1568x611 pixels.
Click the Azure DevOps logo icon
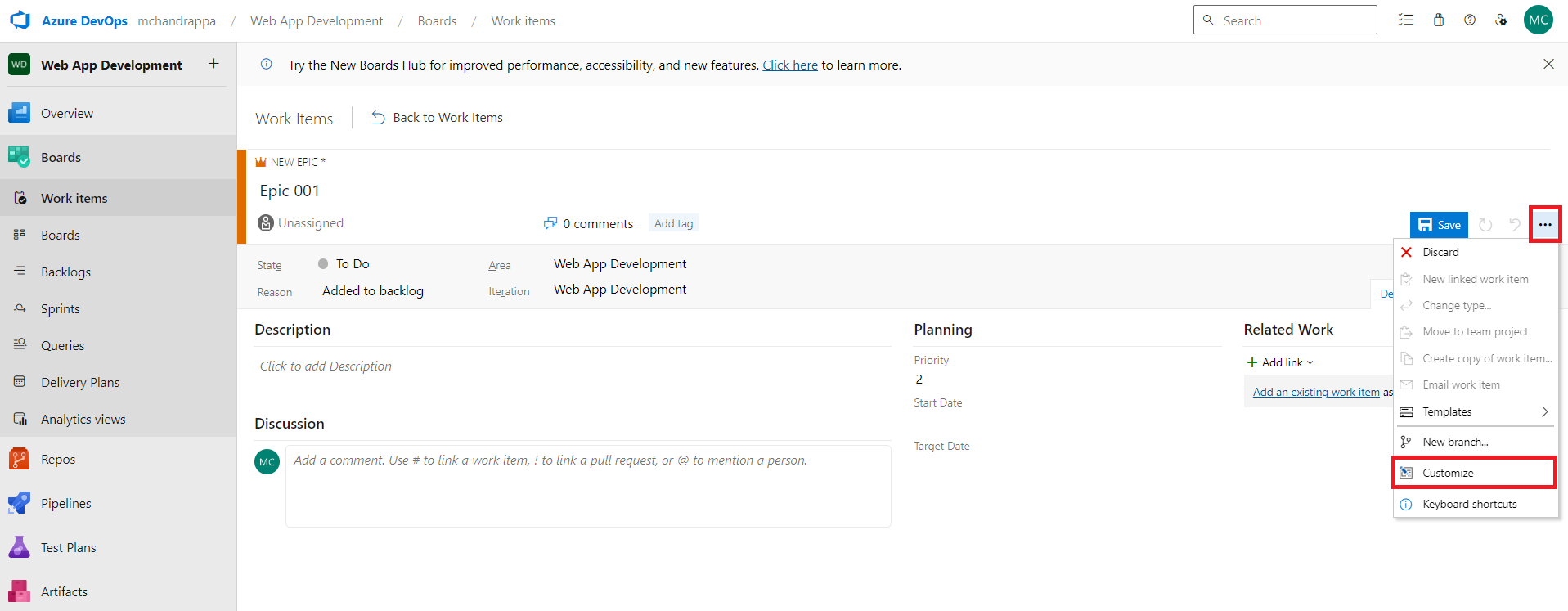coord(20,20)
